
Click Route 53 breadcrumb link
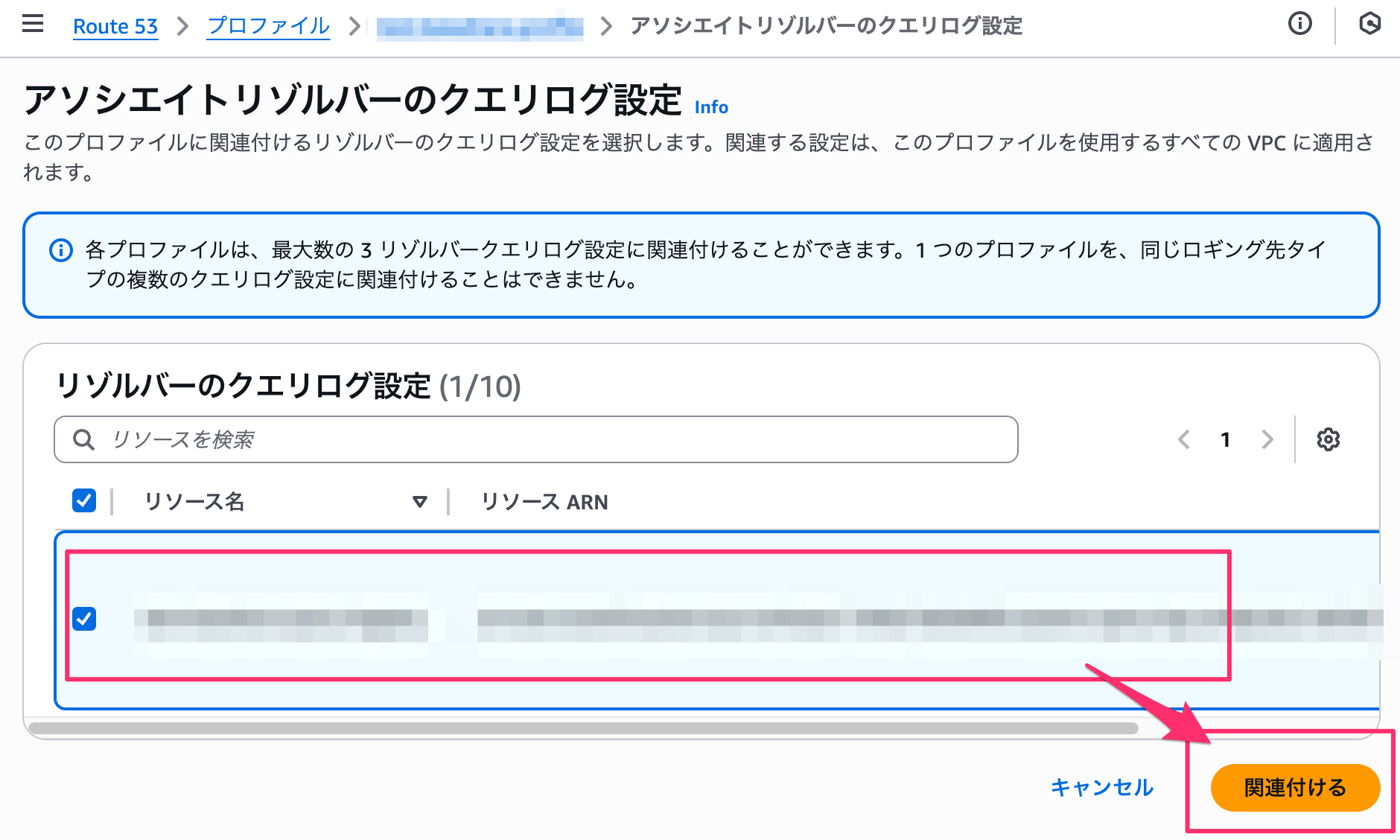(115, 27)
